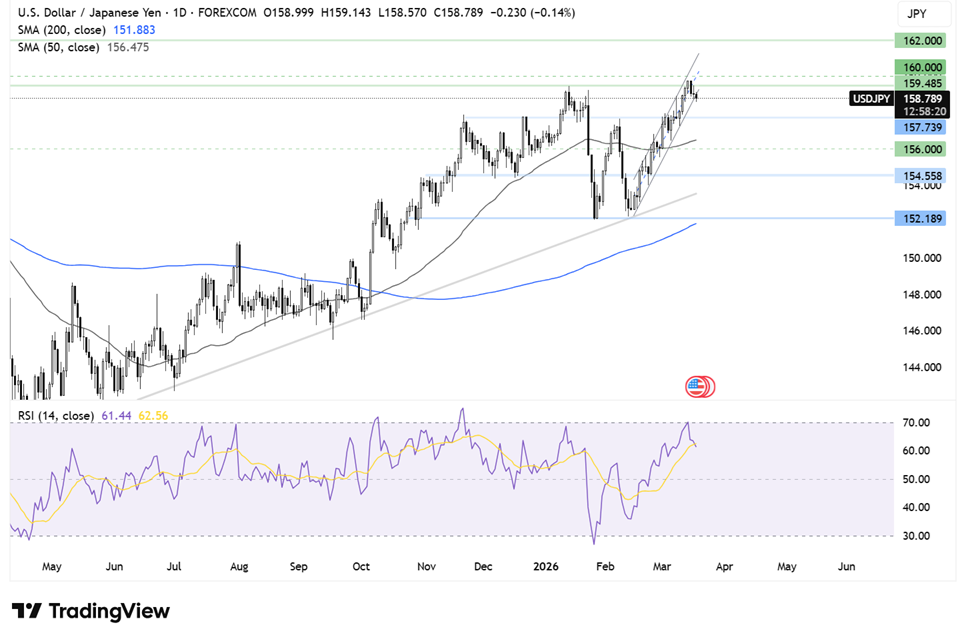Select the 152.189 blue support level label

918,218
